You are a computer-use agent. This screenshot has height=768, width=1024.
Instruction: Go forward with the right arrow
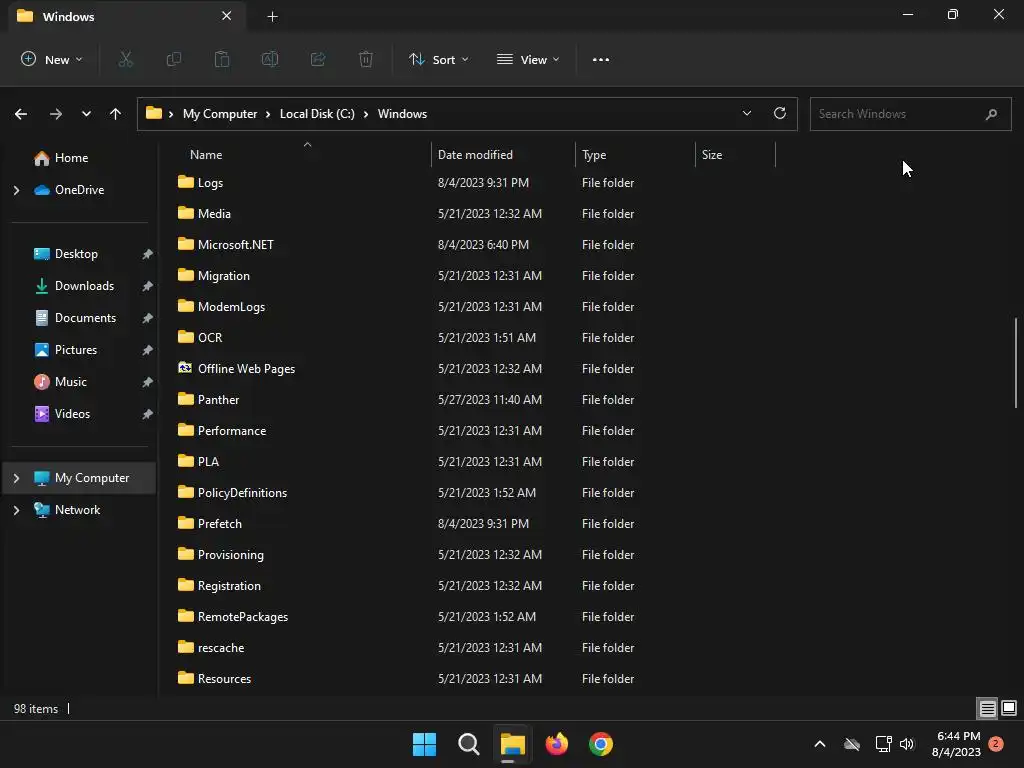[x=56, y=114]
